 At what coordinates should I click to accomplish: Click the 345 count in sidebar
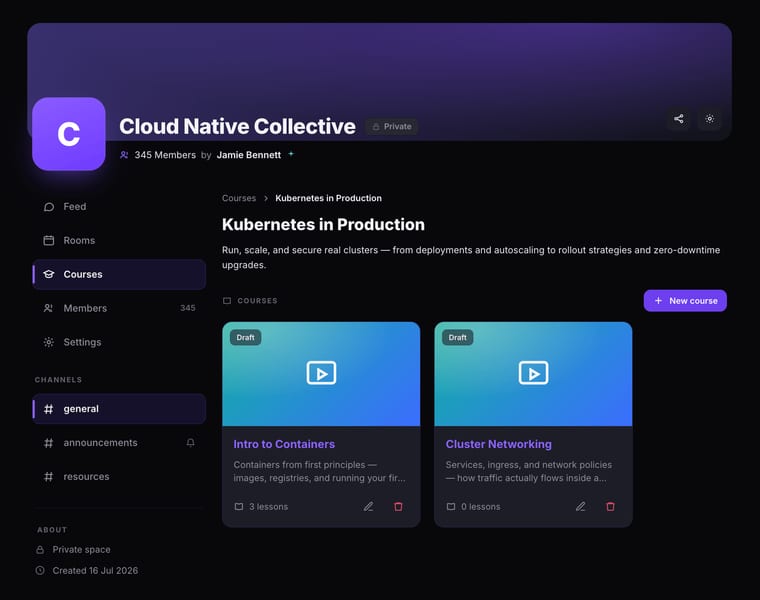click(x=188, y=308)
